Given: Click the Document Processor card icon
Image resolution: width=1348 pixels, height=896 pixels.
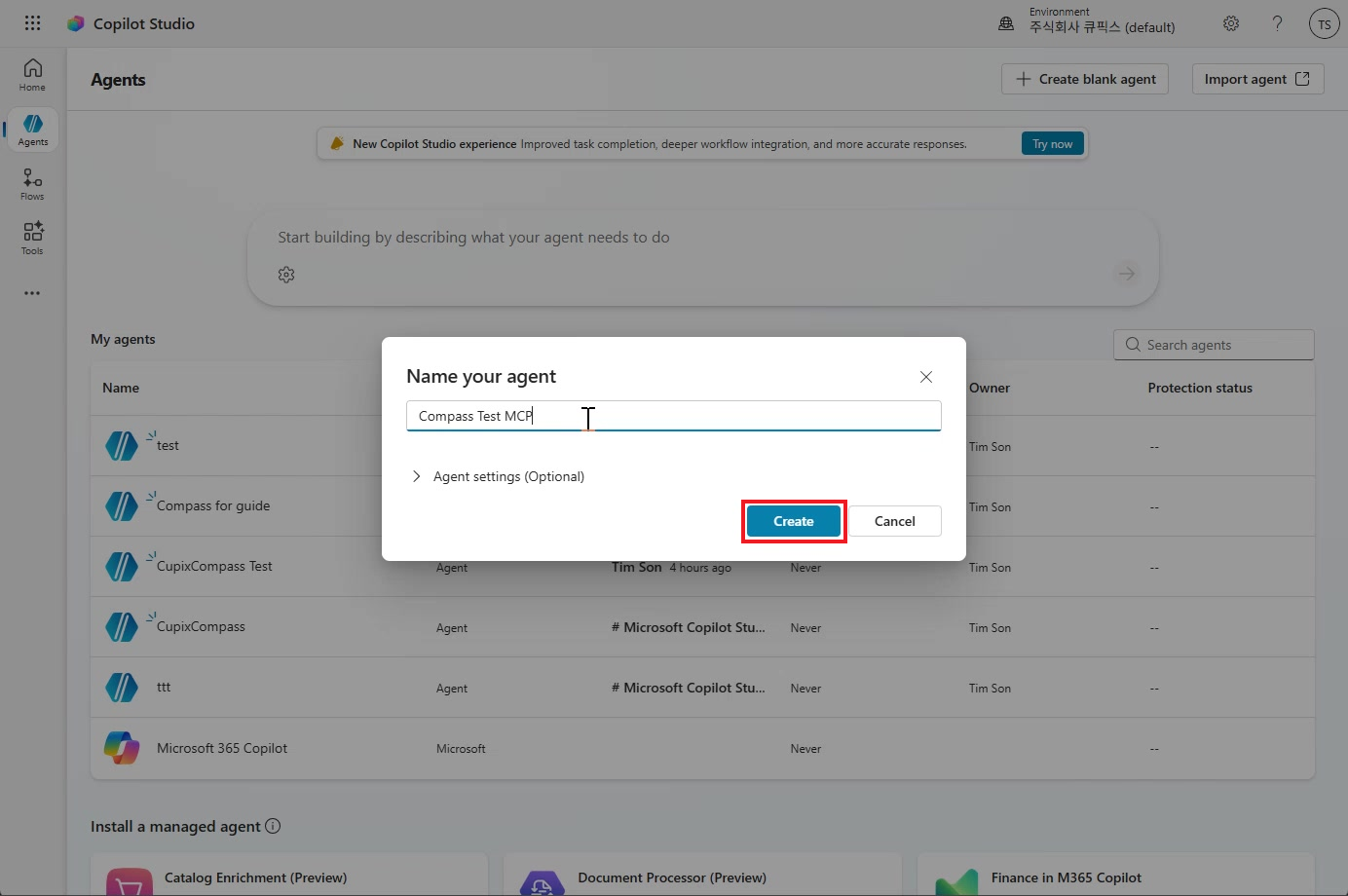Looking at the screenshot, I should pyautogui.click(x=543, y=882).
